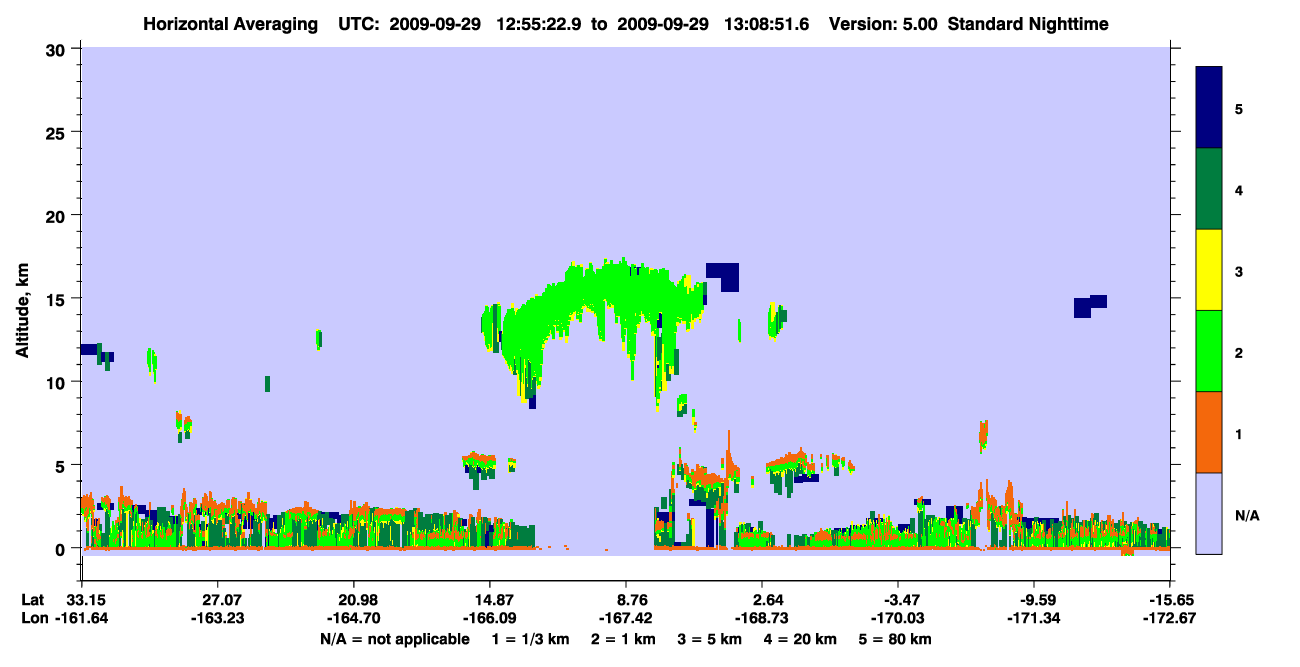Viewport: 1300px width, 667px height.
Task: Click the dark green colorbar segment 4
Action: (1209, 189)
